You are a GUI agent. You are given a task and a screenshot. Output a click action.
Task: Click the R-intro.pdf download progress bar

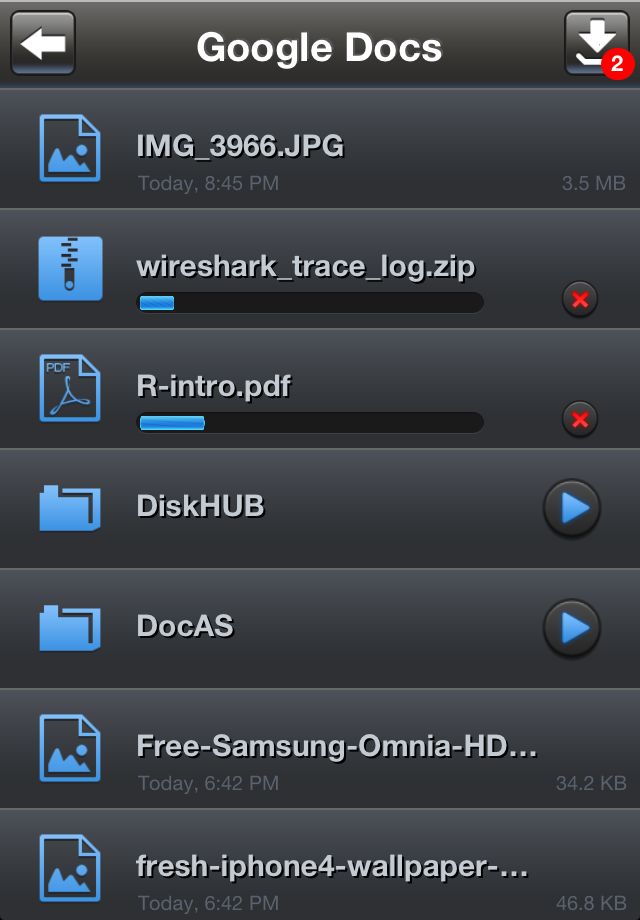point(310,422)
